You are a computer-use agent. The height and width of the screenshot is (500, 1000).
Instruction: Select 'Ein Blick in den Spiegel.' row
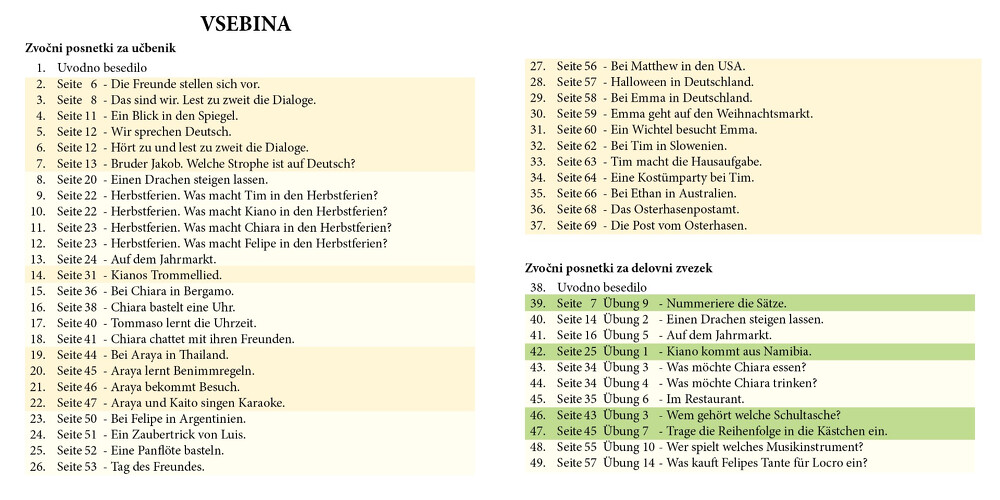(x=250, y=115)
